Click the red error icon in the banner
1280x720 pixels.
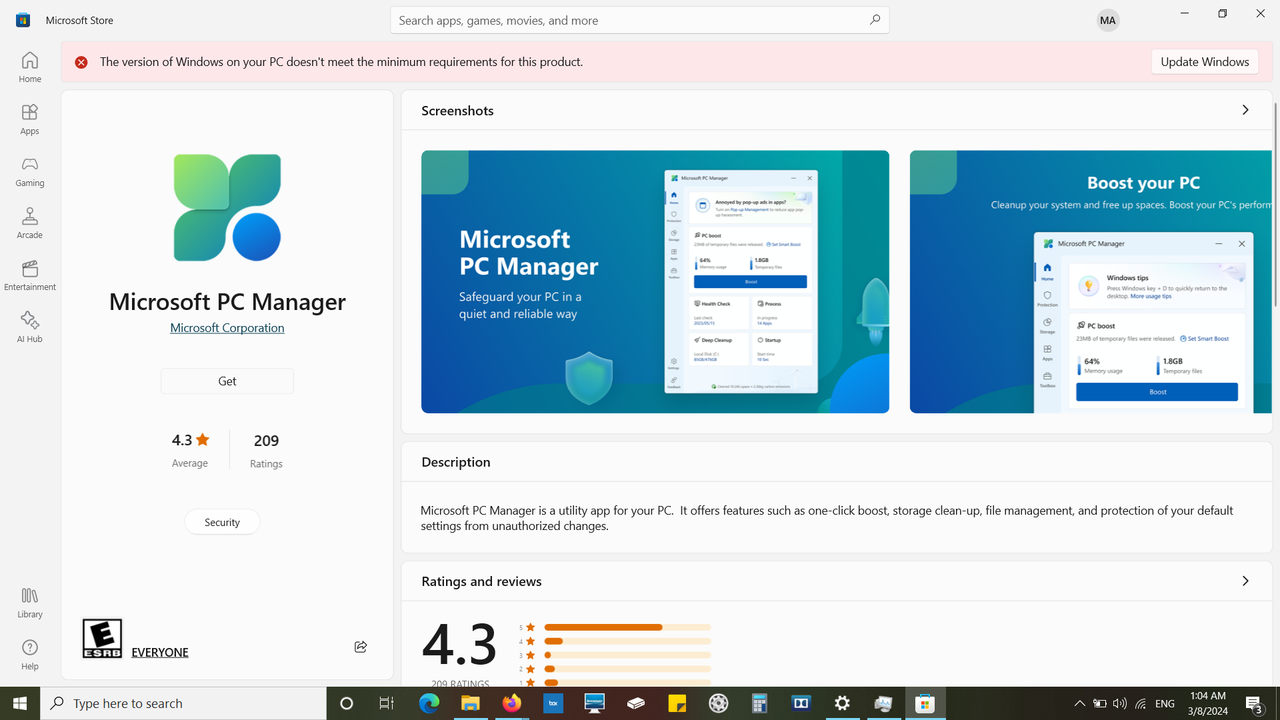coord(81,62)
